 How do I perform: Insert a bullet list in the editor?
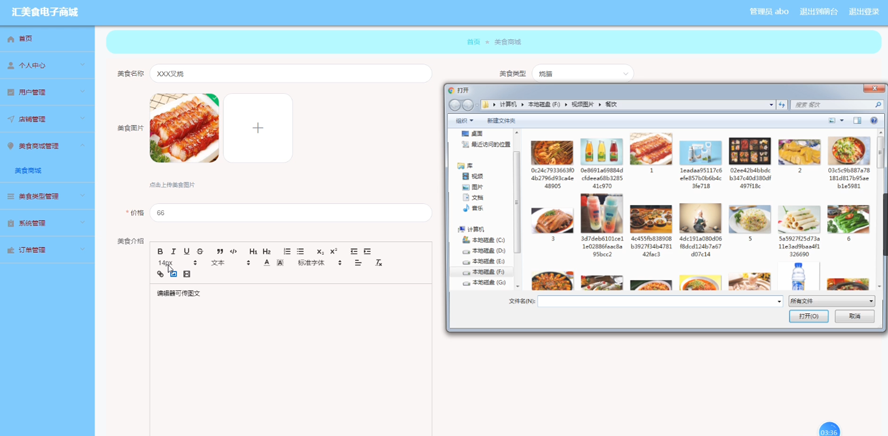pos(300,251)
